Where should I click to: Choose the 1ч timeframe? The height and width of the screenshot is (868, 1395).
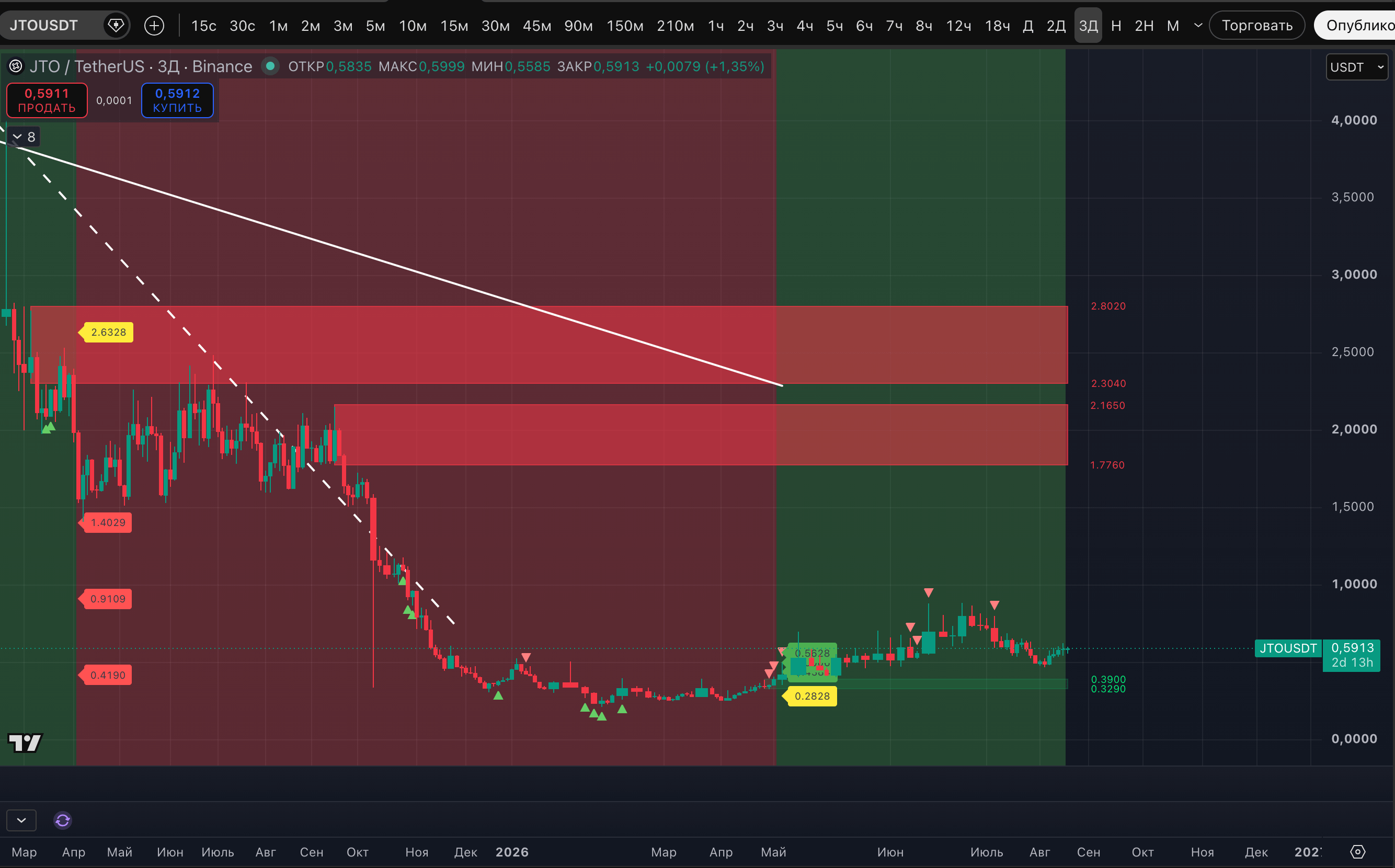(x=716, y=26)
